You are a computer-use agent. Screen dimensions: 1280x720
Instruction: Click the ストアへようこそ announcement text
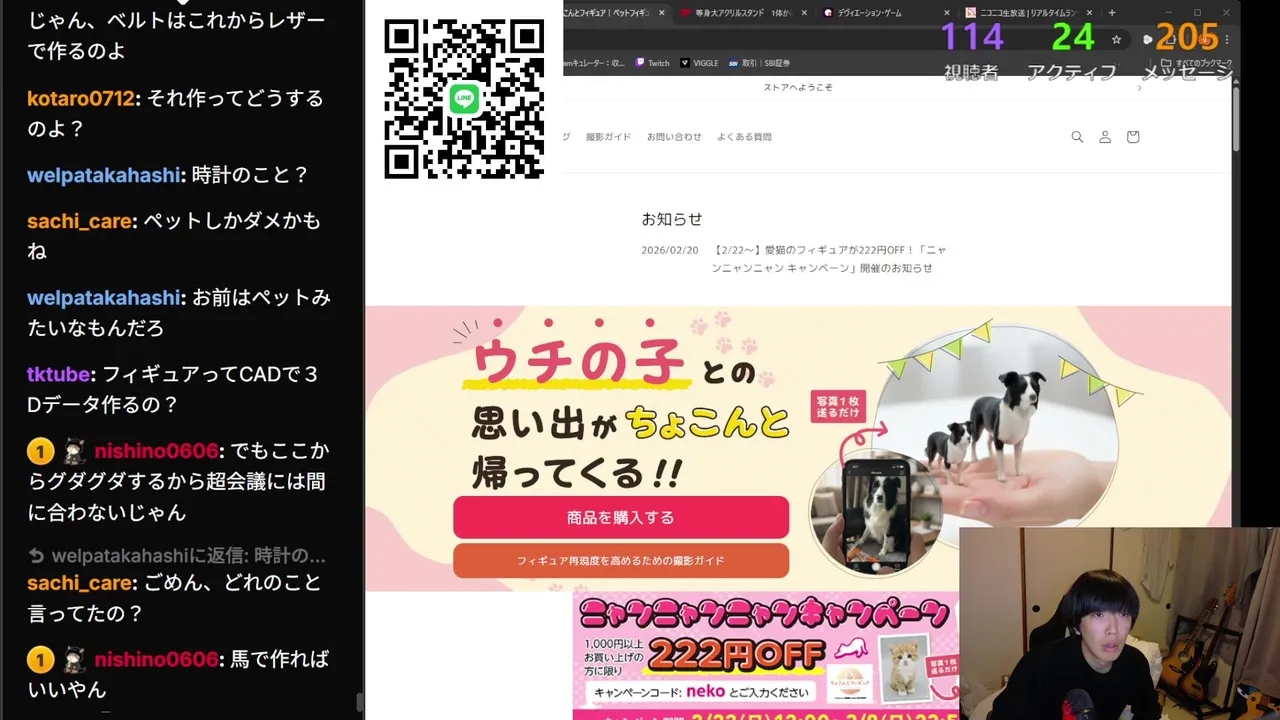[x=798, y=88]
